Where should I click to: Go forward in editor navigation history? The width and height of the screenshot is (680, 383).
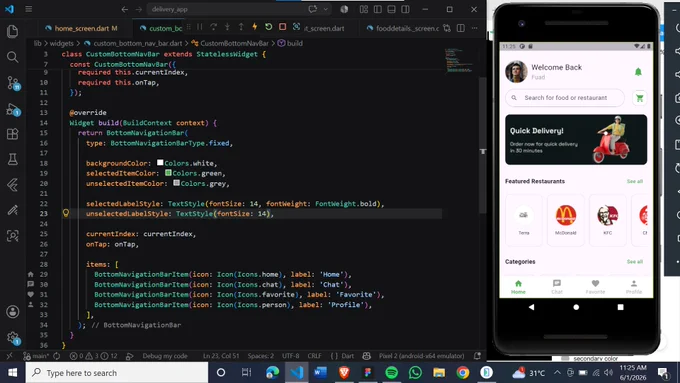[138, 9]
